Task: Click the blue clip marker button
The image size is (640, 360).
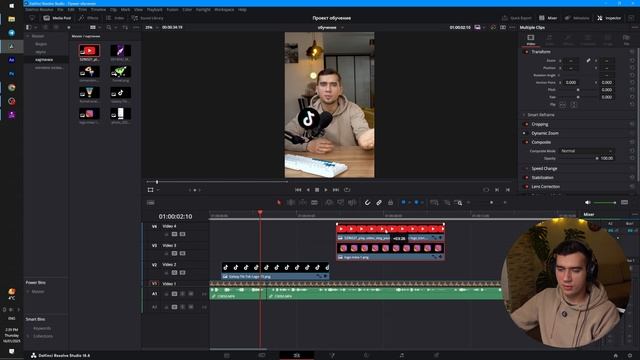Action: coord(416,202)
